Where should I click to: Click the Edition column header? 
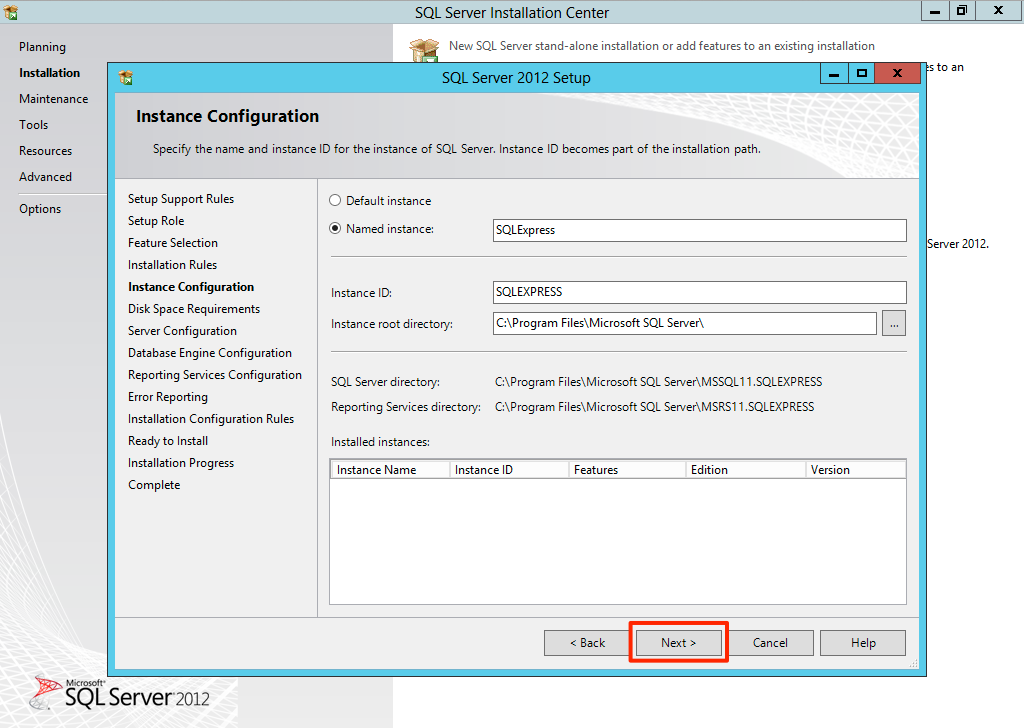click(x=746, y=470)
